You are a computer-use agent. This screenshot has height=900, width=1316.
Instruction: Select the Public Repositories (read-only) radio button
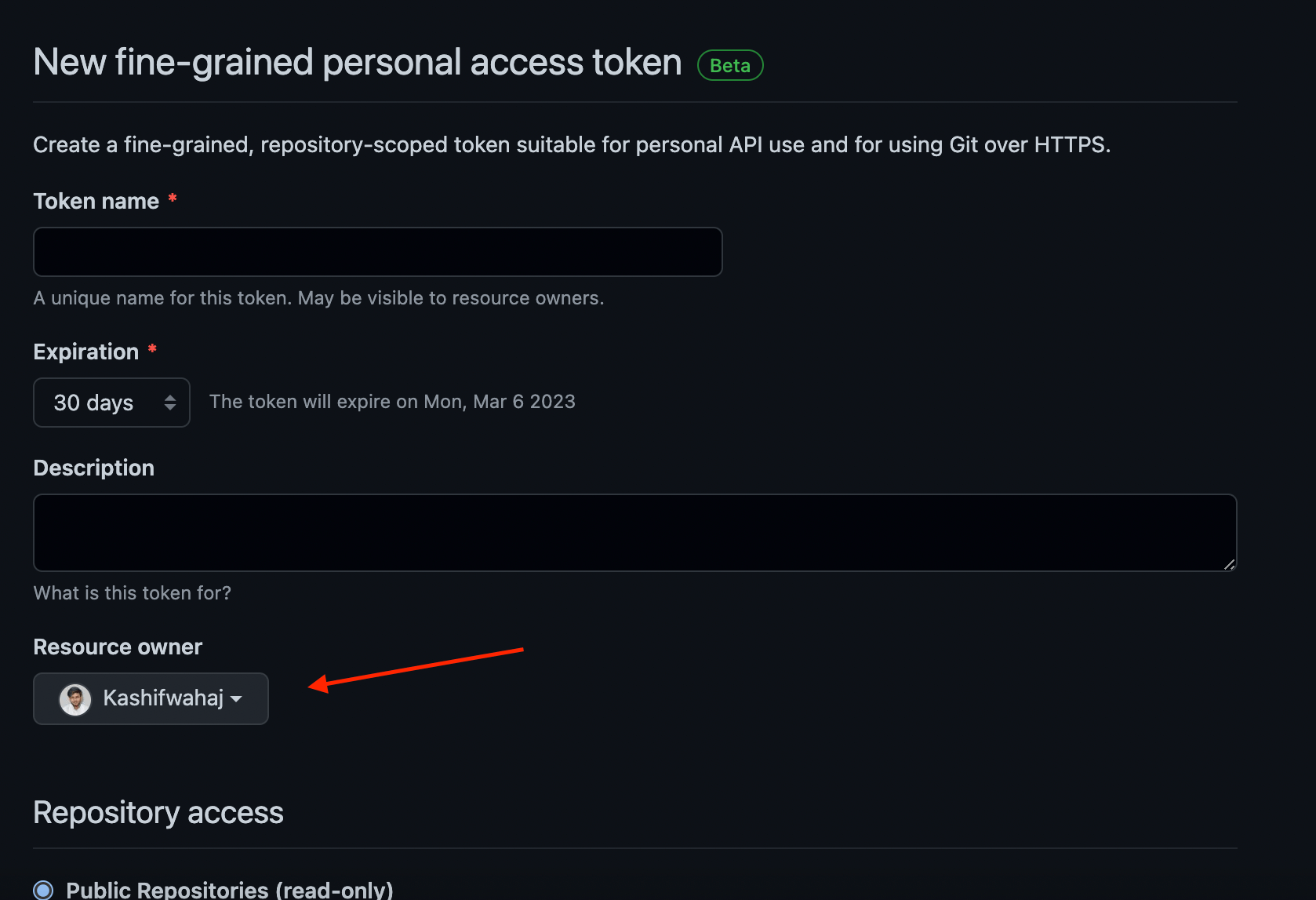[x=44, y=890]
